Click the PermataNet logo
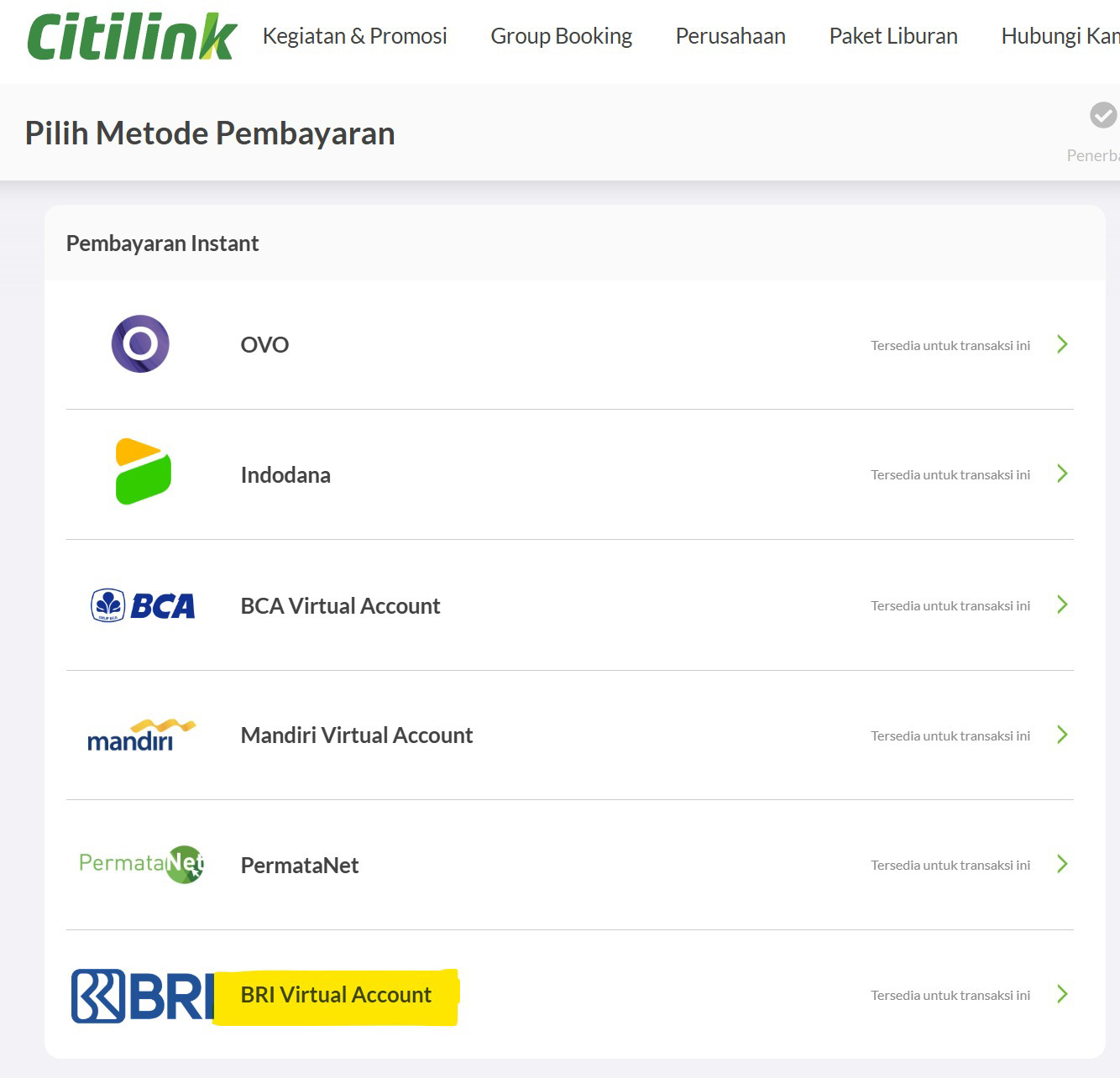 click(141, 864)
